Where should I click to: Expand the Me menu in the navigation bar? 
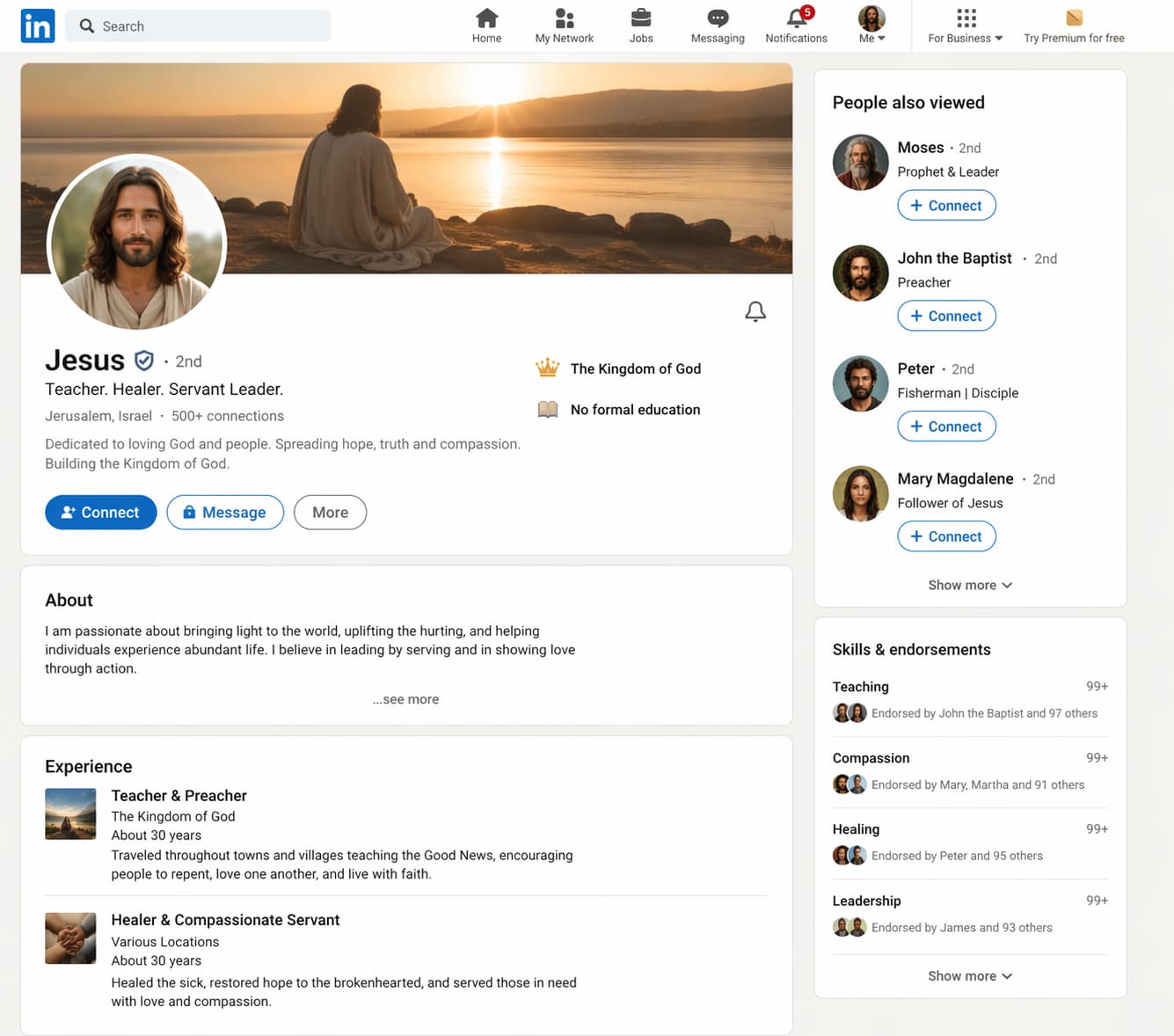871,26
